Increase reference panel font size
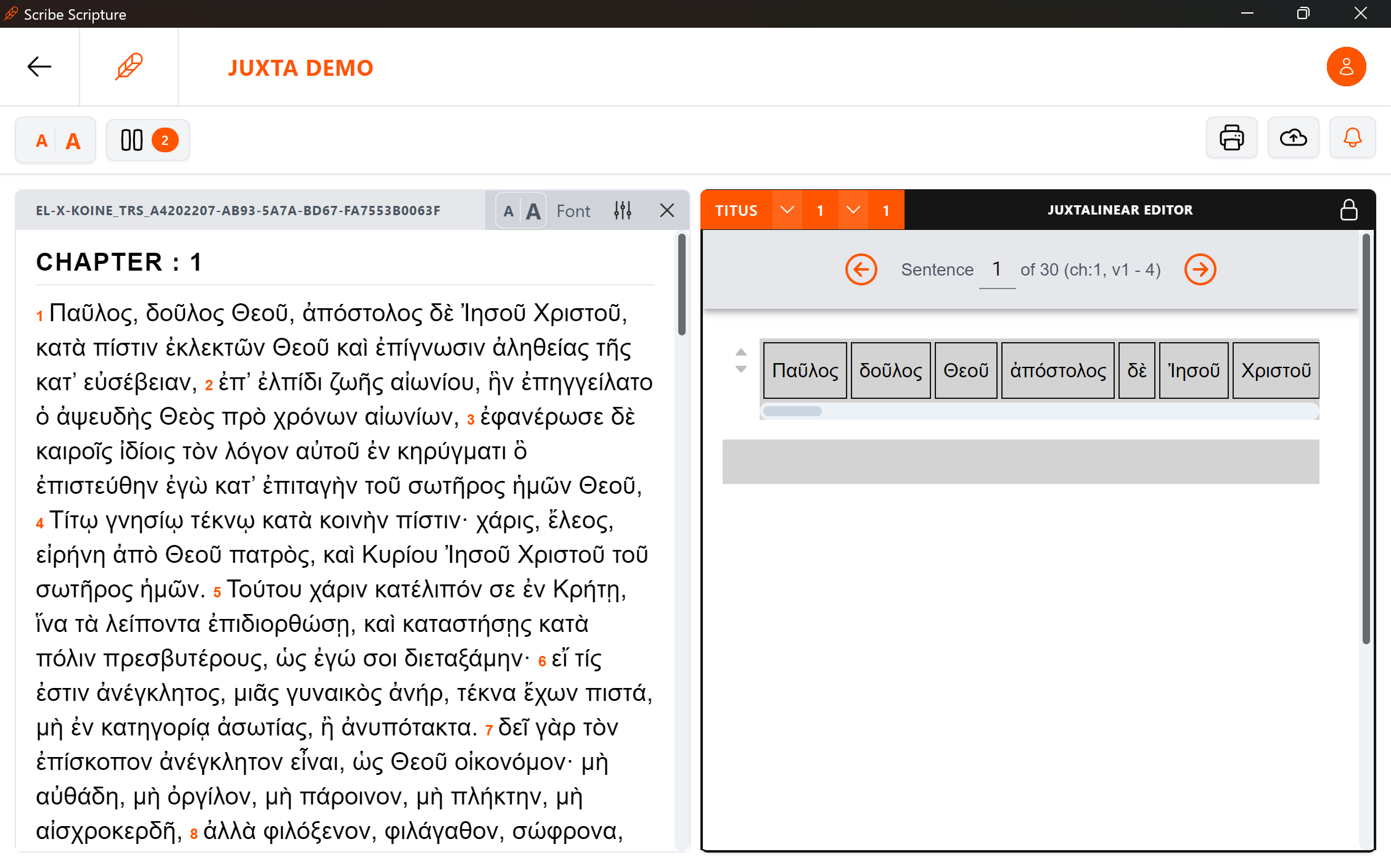Screen dimensions: 1391x868 [533, 211]
